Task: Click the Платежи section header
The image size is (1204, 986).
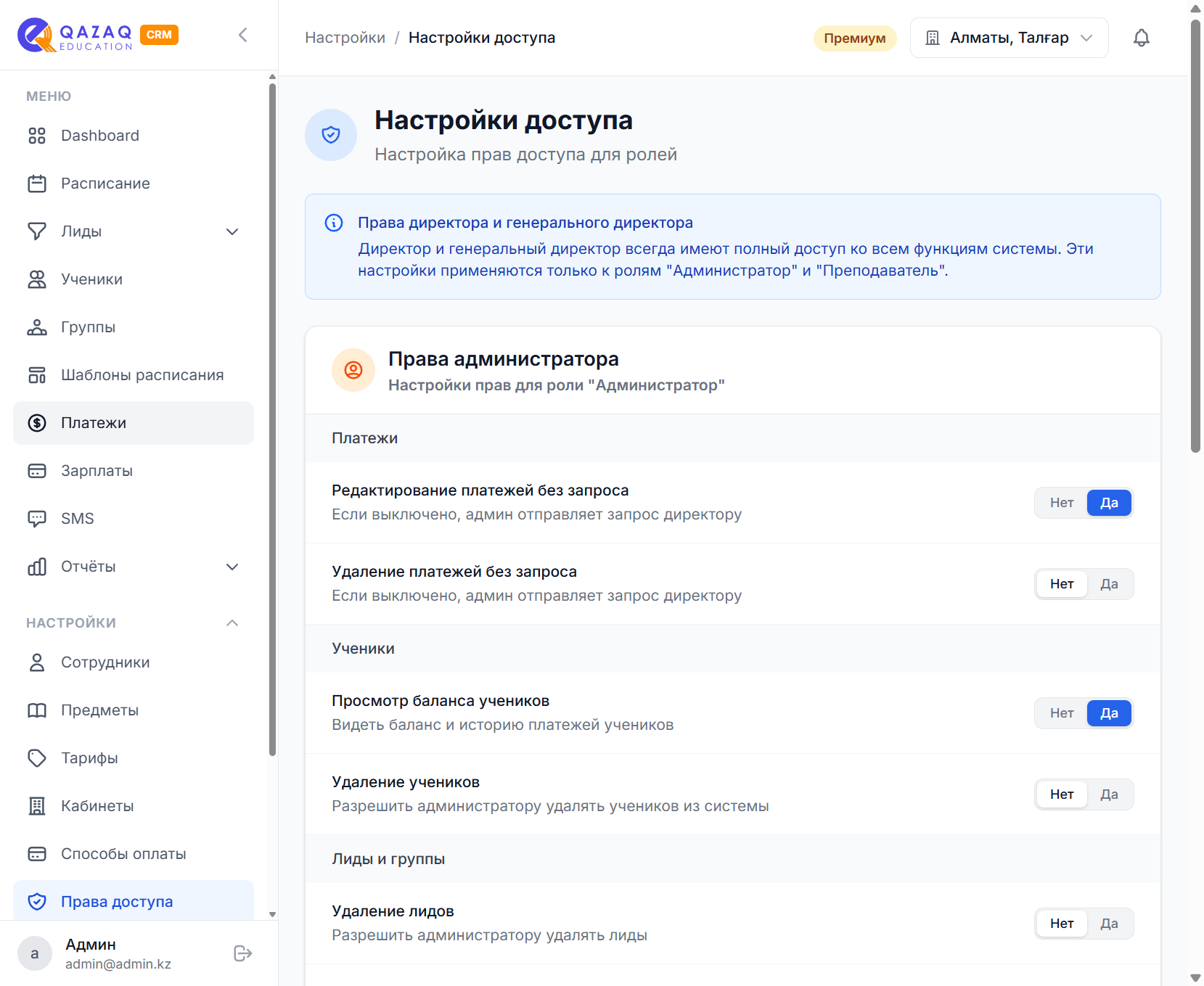Action: [x=733, y=438]
